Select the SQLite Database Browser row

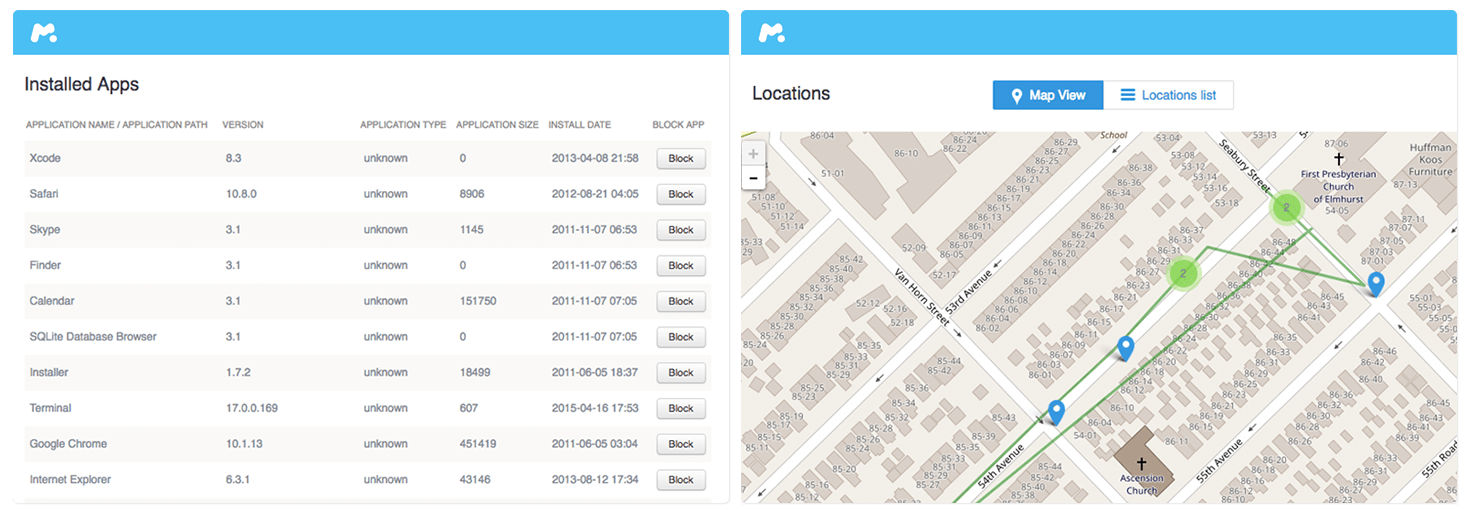[93, 337]
